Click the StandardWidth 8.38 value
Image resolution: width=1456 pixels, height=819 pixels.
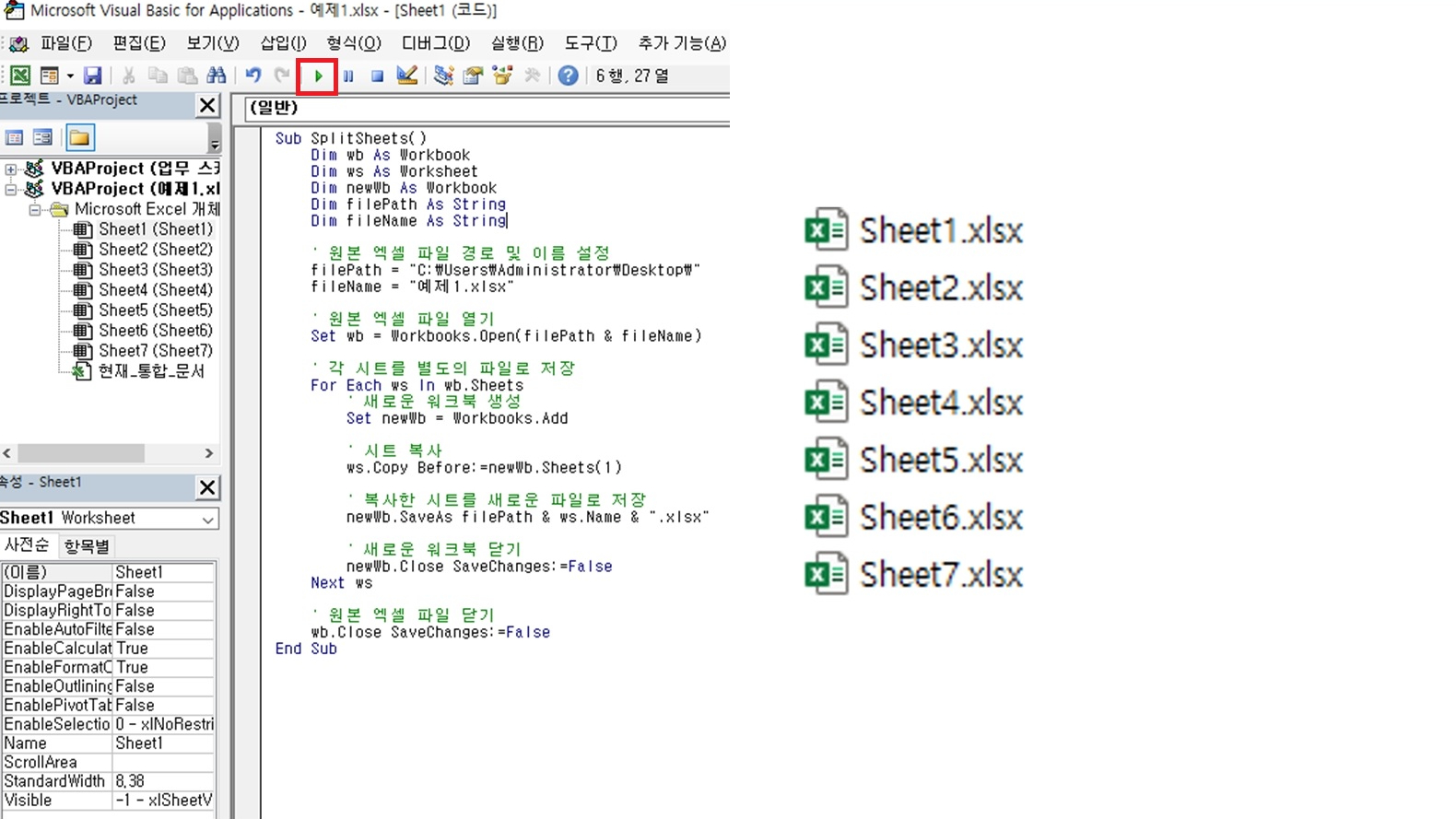(164, 781)
